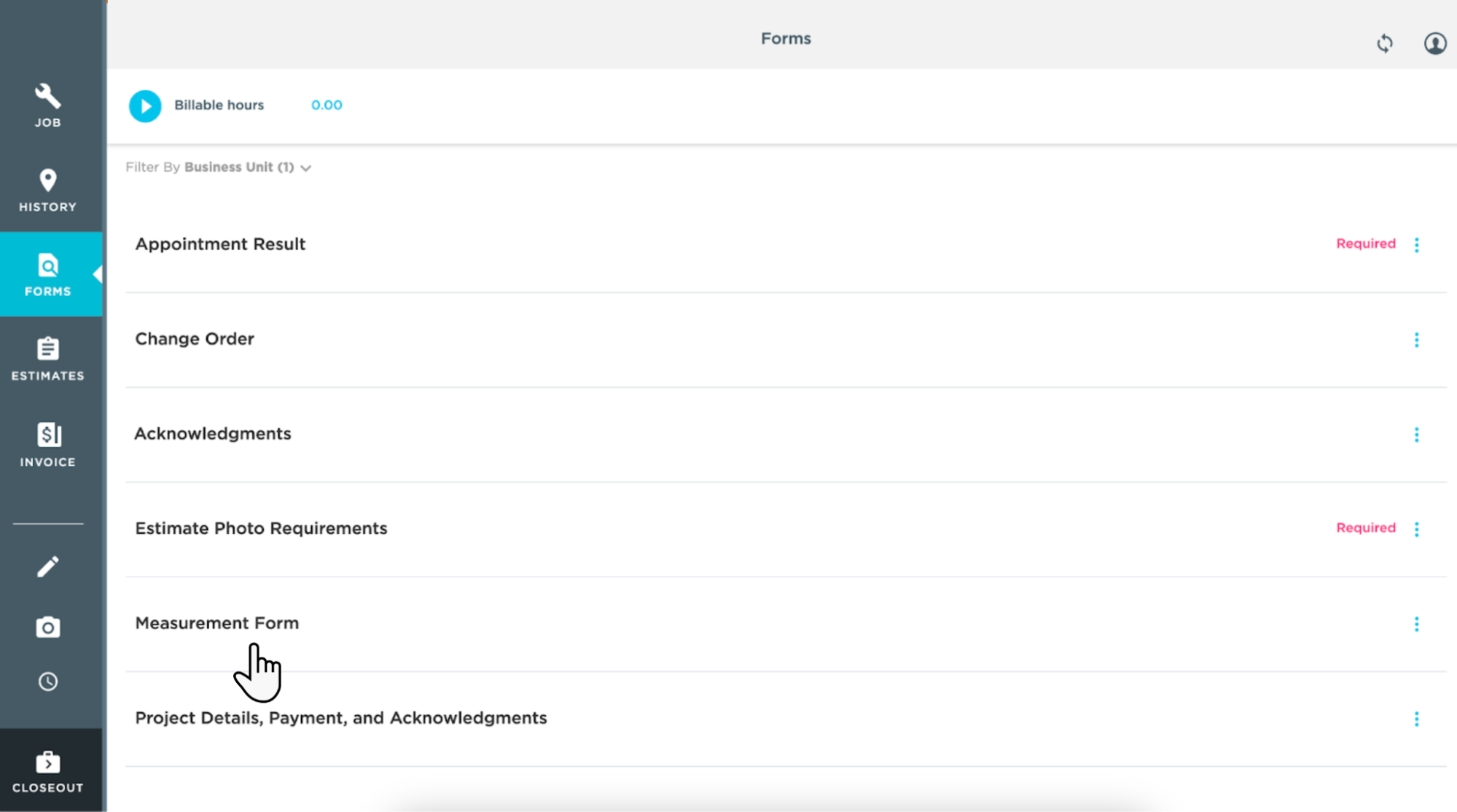This screenshot has width=1457, height=812.
Task: Open the Invoice section
Action: pos(48,445)
